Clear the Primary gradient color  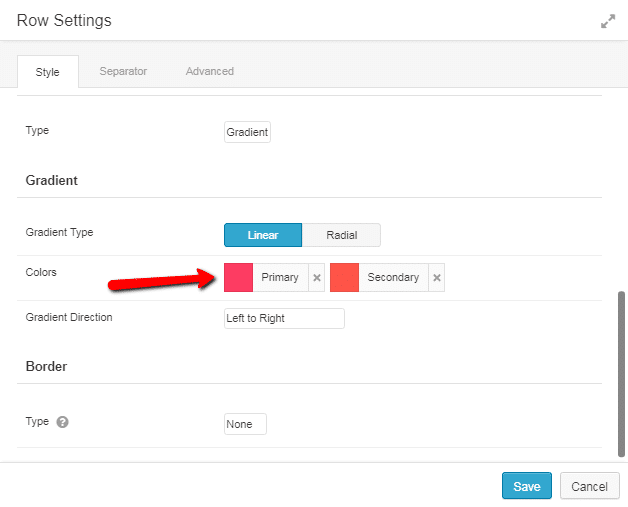[x=317, y=278]
